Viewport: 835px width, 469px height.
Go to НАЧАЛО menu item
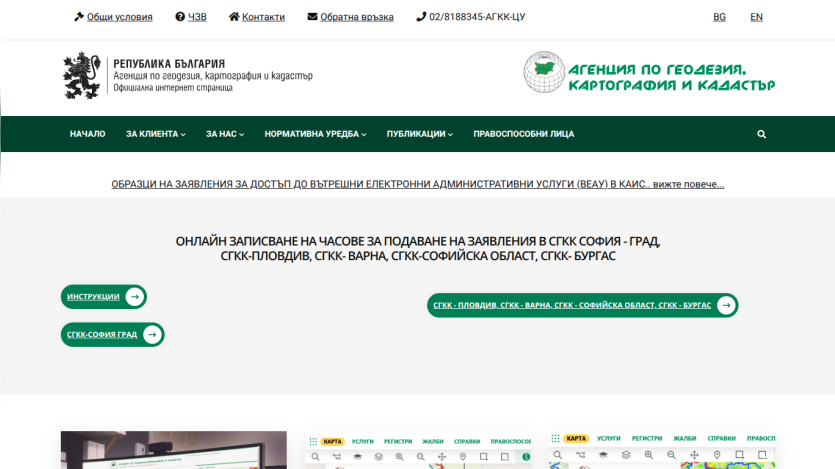click(x=87, y=134)
